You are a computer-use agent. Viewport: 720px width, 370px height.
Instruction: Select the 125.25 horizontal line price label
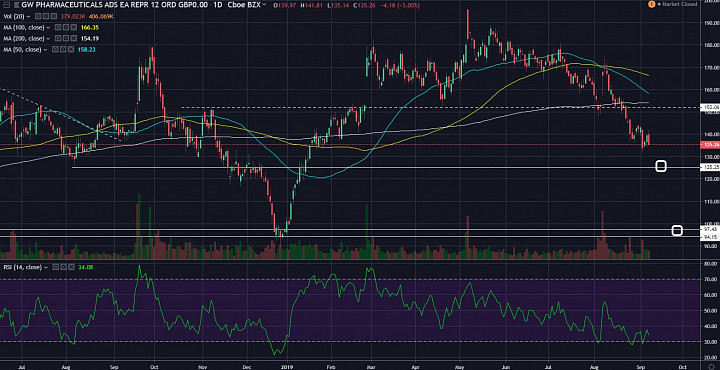tap(710, 167)
